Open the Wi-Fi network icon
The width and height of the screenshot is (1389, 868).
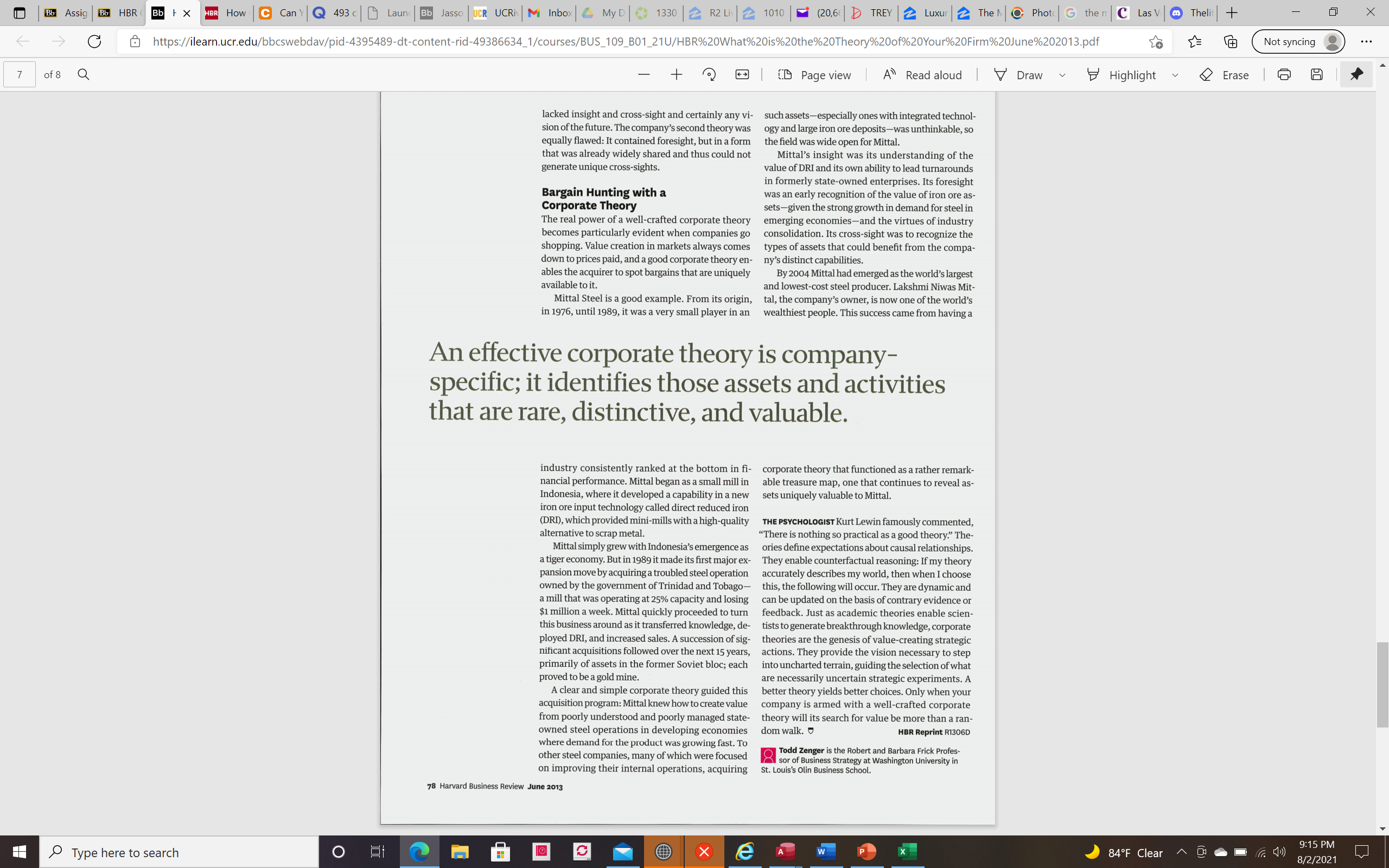coord(1261,852)
